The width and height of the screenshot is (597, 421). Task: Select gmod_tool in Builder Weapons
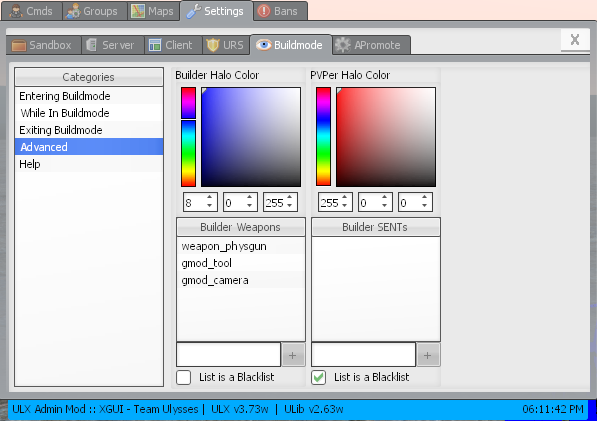pyautogui.click(x=241, y=263)
